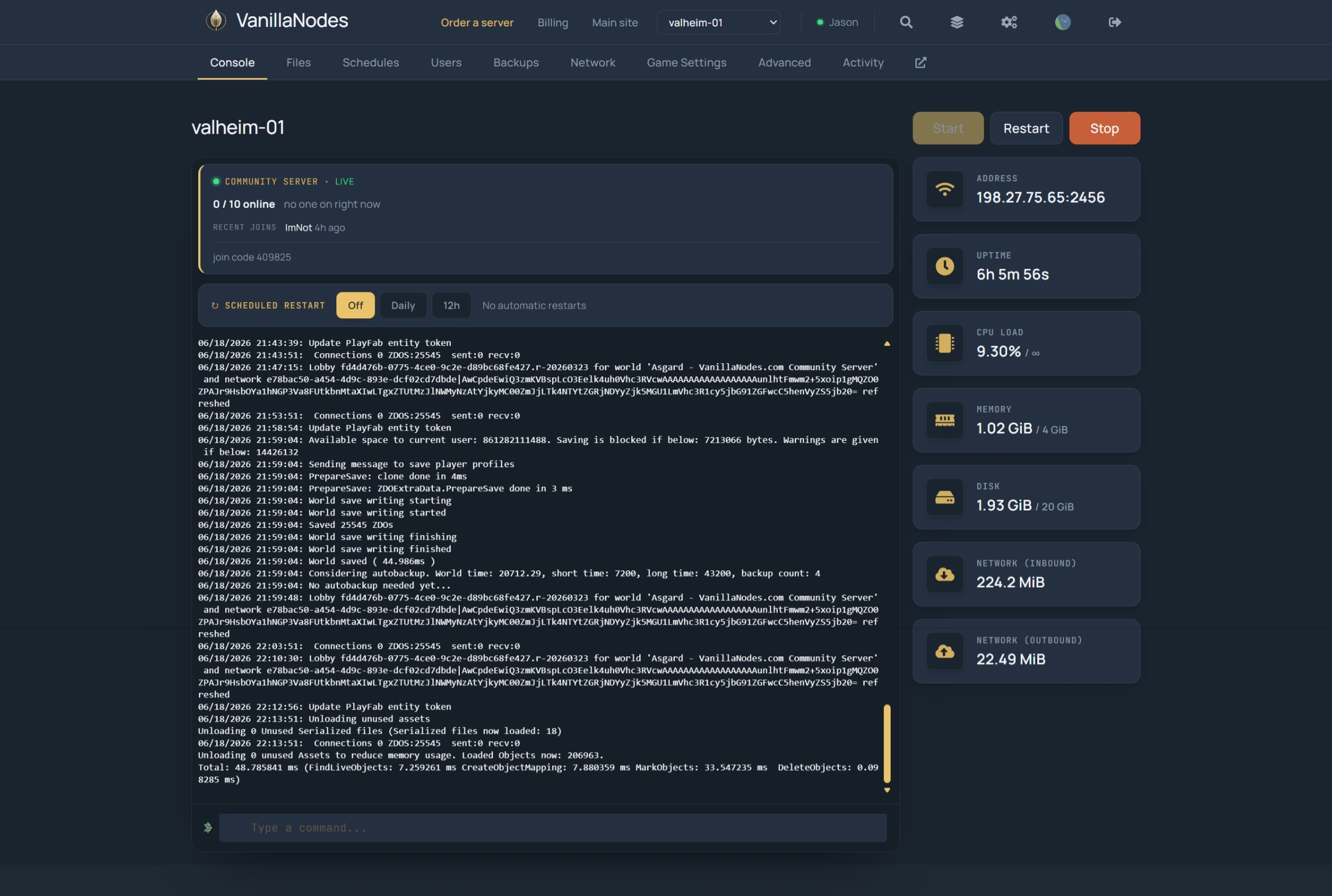Click the CPU load value 9.30%
The height and width of the screenshot is (896, 1332).
(998, 351)
